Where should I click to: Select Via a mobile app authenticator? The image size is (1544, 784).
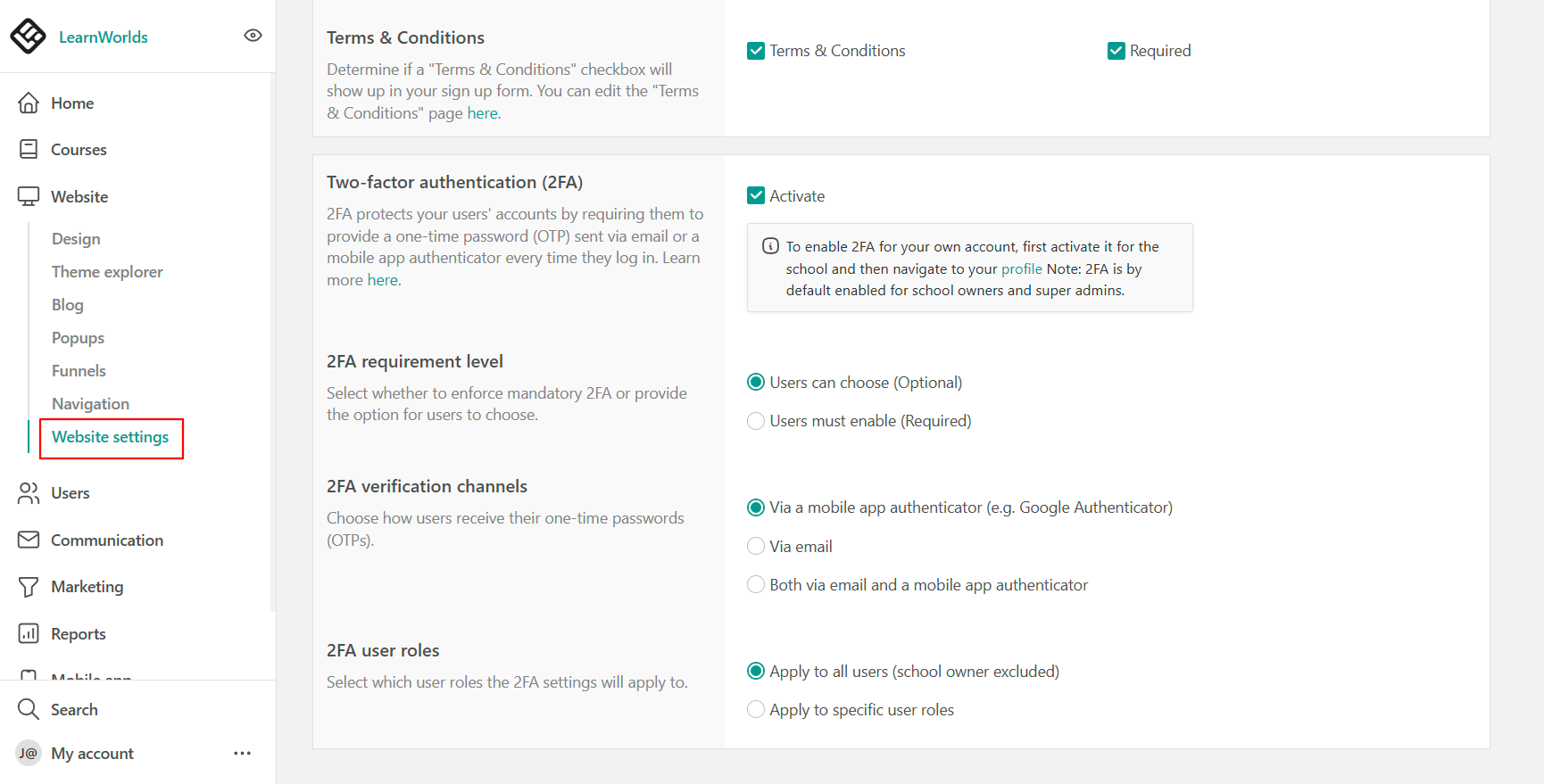[x=756, y=508]
